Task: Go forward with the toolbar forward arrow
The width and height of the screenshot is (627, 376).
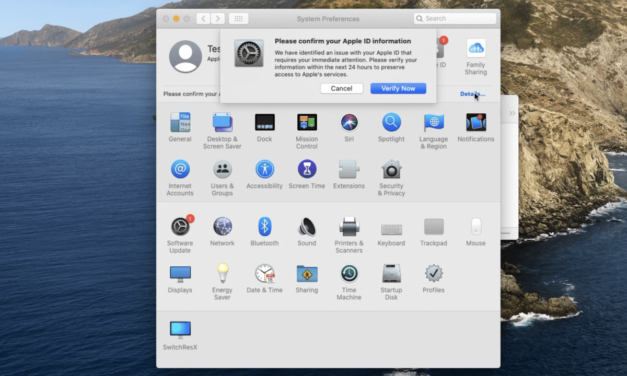Action: point(218,18)
